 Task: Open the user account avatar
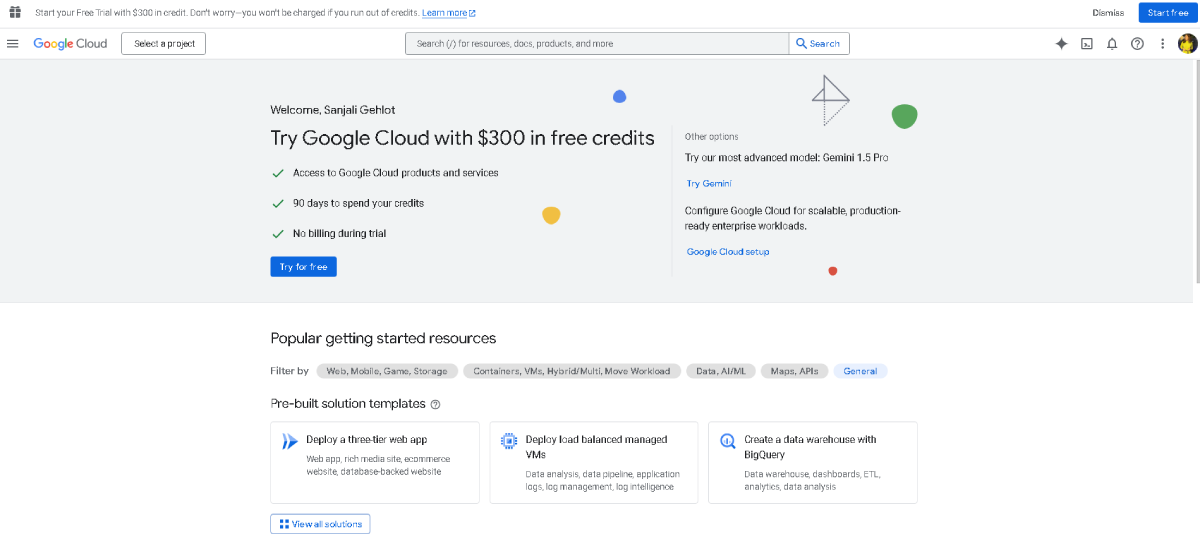click(1187, 43)
